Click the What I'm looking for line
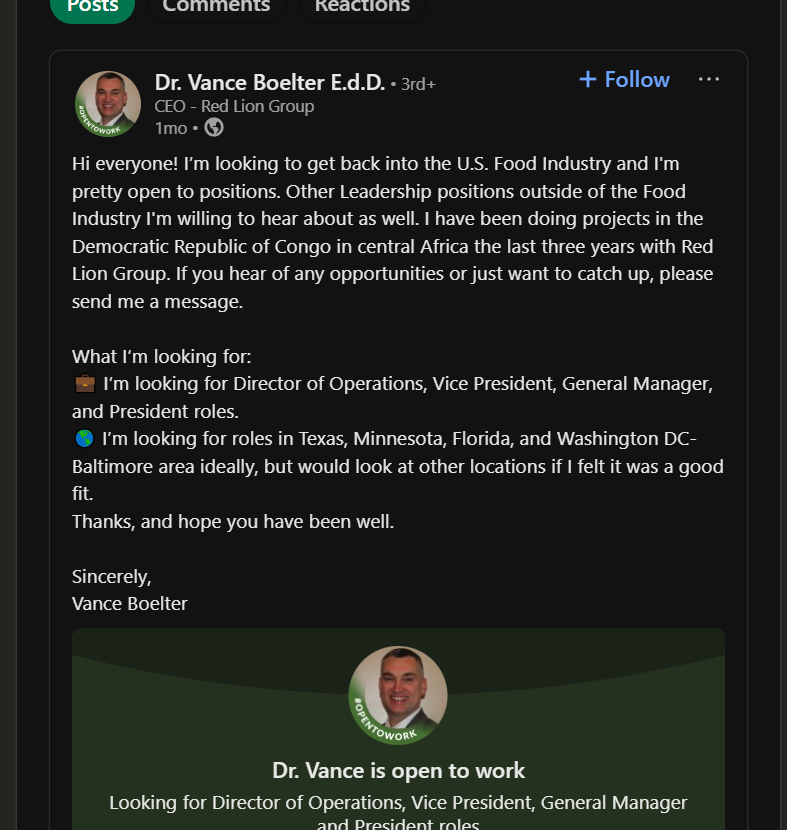787x830 pixels. [161, 356]
